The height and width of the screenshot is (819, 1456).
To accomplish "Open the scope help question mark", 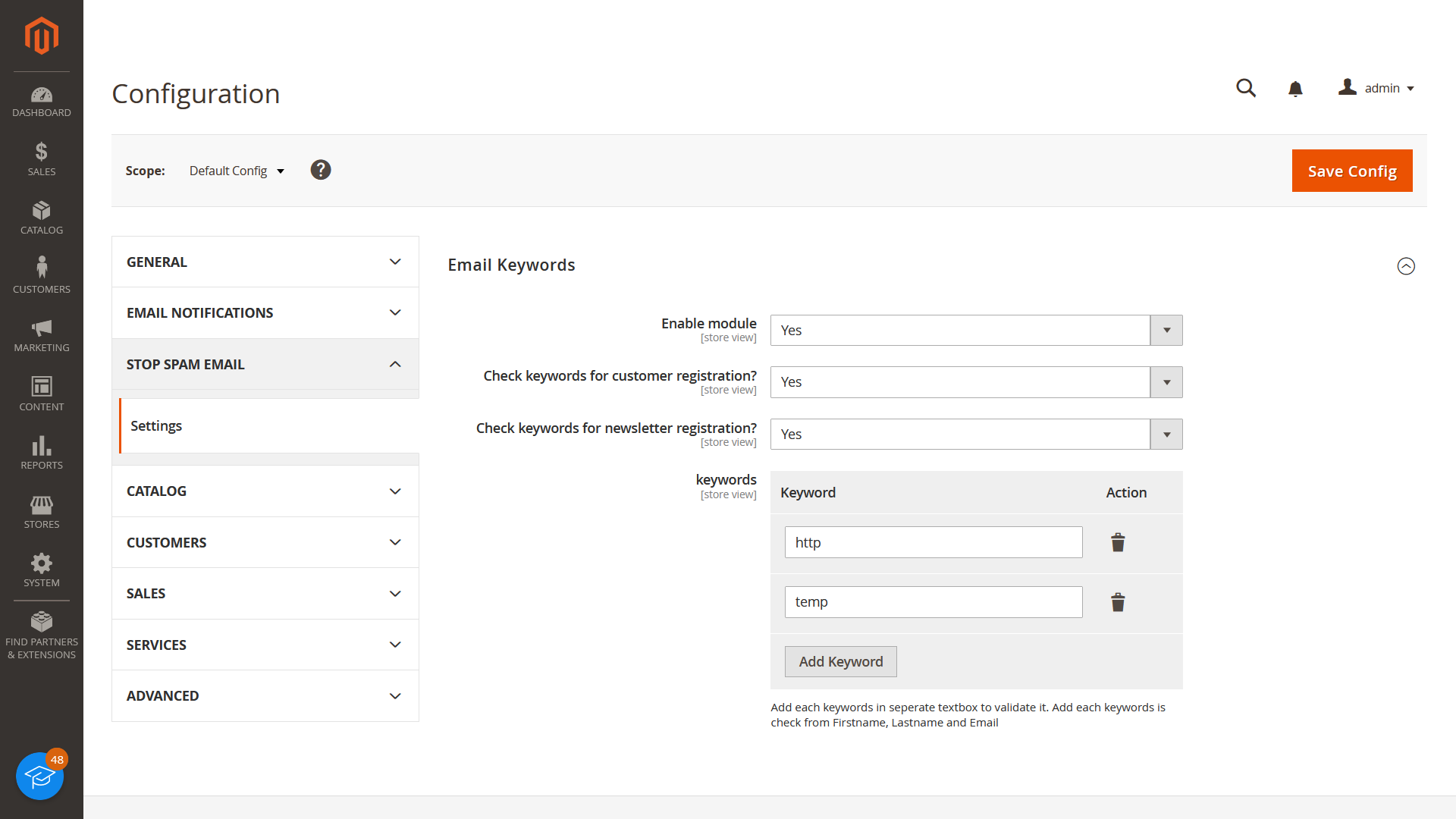I will [x=321, y=170].
